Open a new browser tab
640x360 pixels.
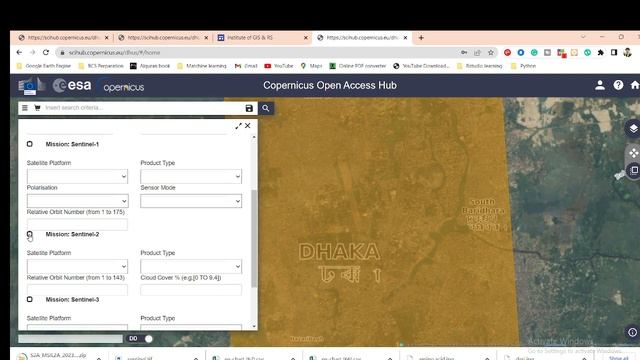421,38
